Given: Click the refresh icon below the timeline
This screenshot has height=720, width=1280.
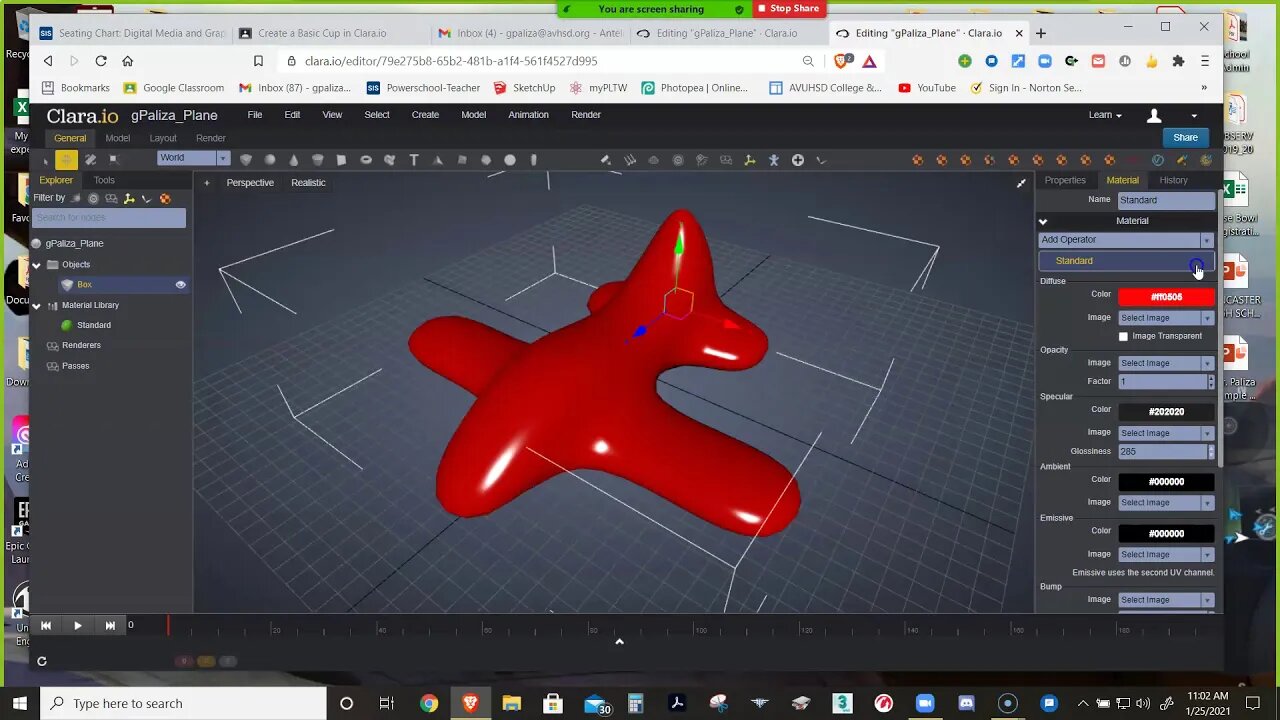Looking at the screenshot, I should (x=42, y=661).
